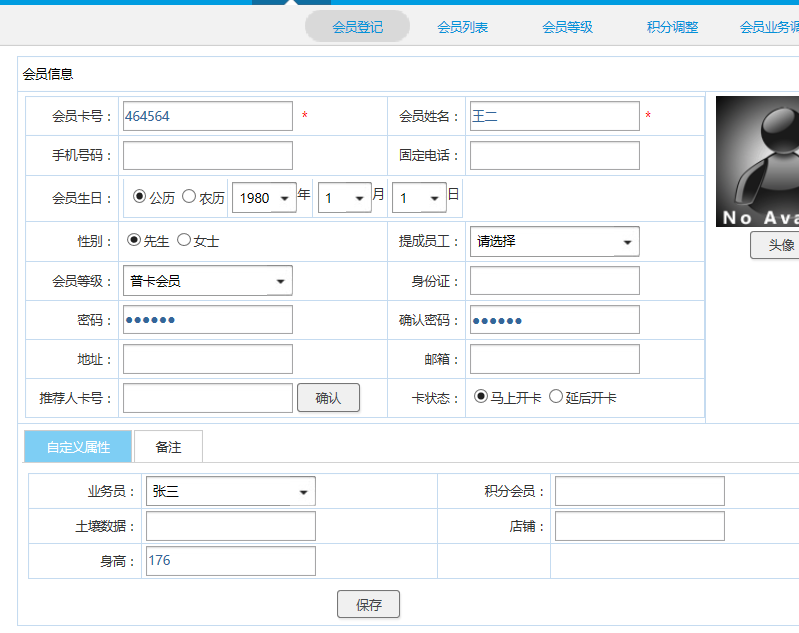Select 马上开卡 card status
Screen dimensions: 799x633
[x=481, y=396]
